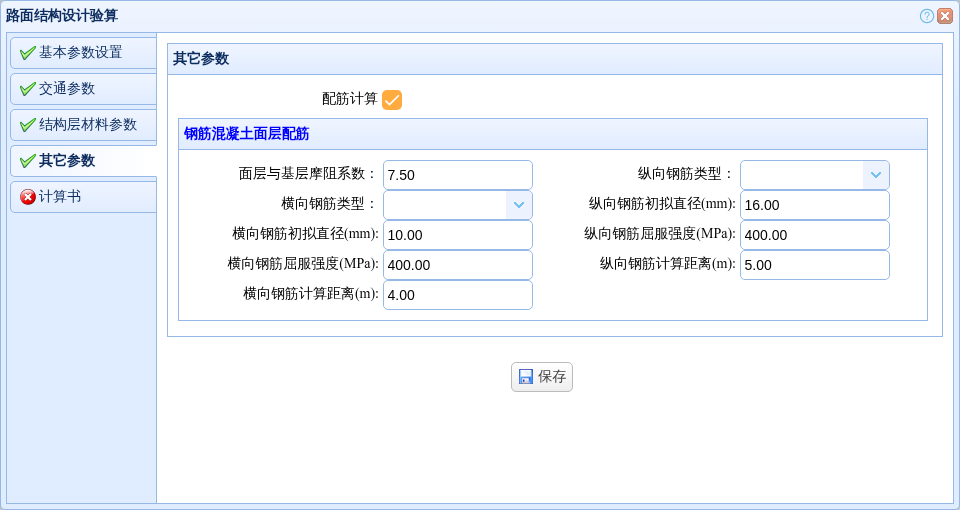Viewport: 960px width, 510px height.
Task: Click the 横向钢筋类型 label
Action: point(328,204)
